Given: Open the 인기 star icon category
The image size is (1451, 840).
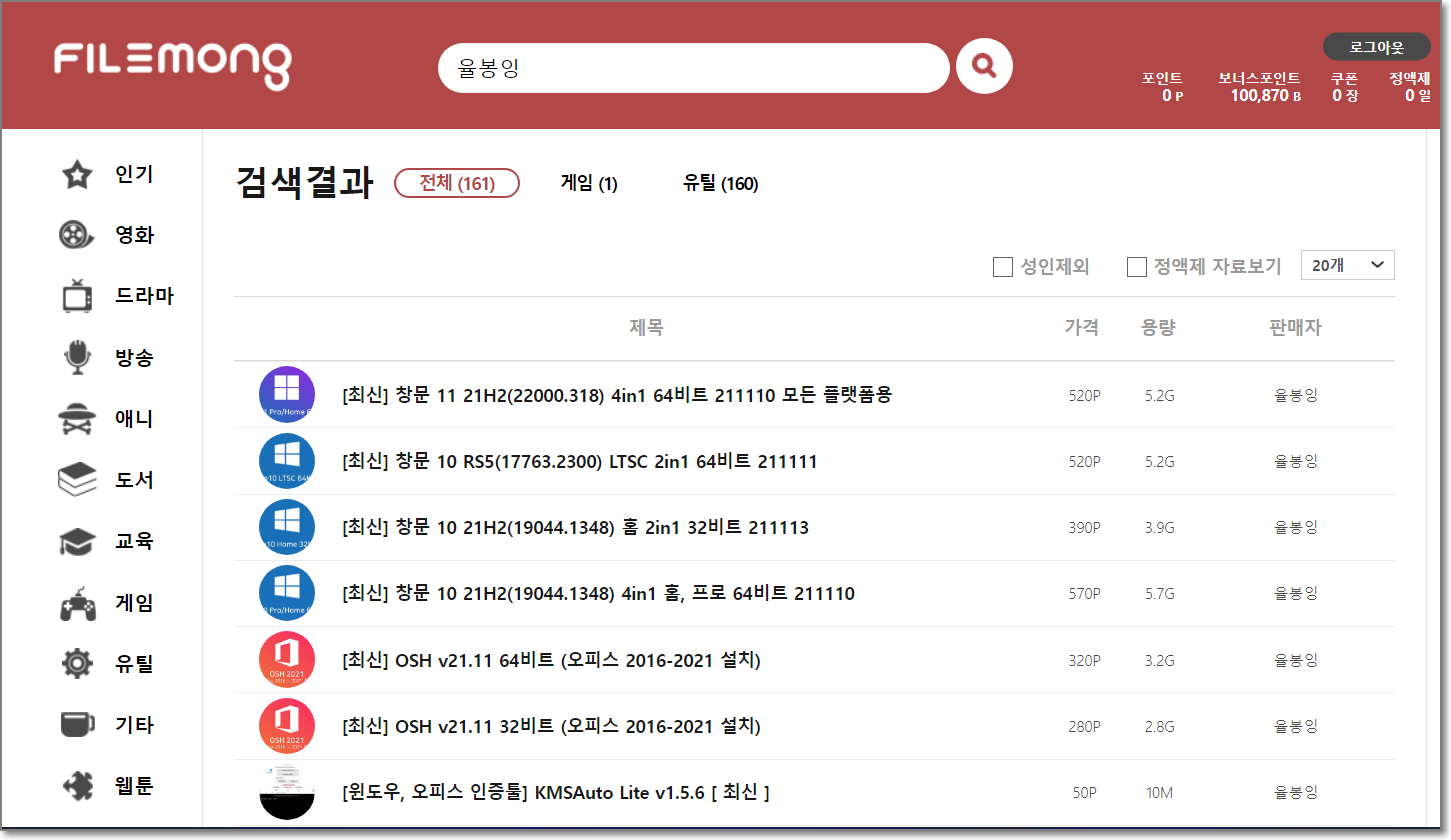Looking at the screenshot, I should 77,175.
